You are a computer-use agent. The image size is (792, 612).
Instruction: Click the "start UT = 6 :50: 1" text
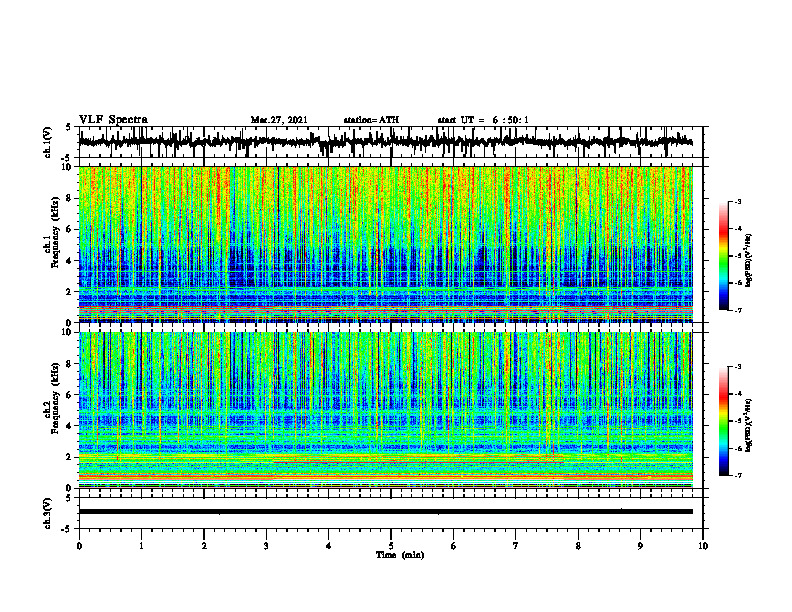[x=483, y=120]
